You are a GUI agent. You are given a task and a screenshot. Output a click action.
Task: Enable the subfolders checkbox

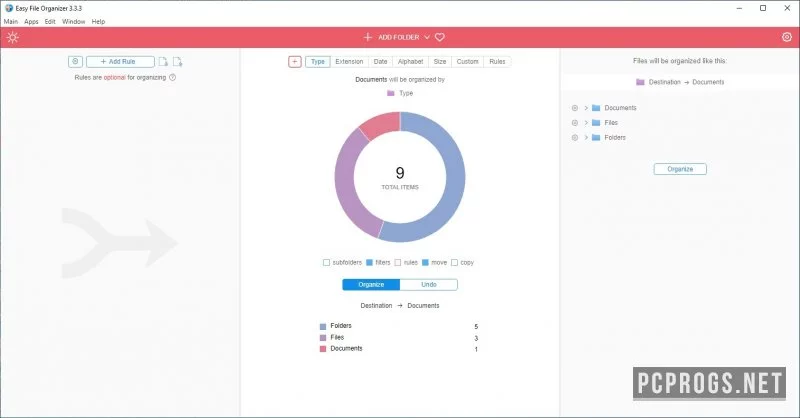coord(327,262)
